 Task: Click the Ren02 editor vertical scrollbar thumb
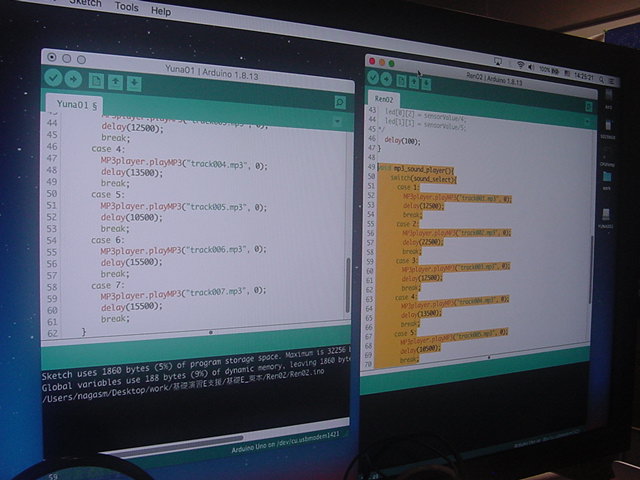point(590,269)
